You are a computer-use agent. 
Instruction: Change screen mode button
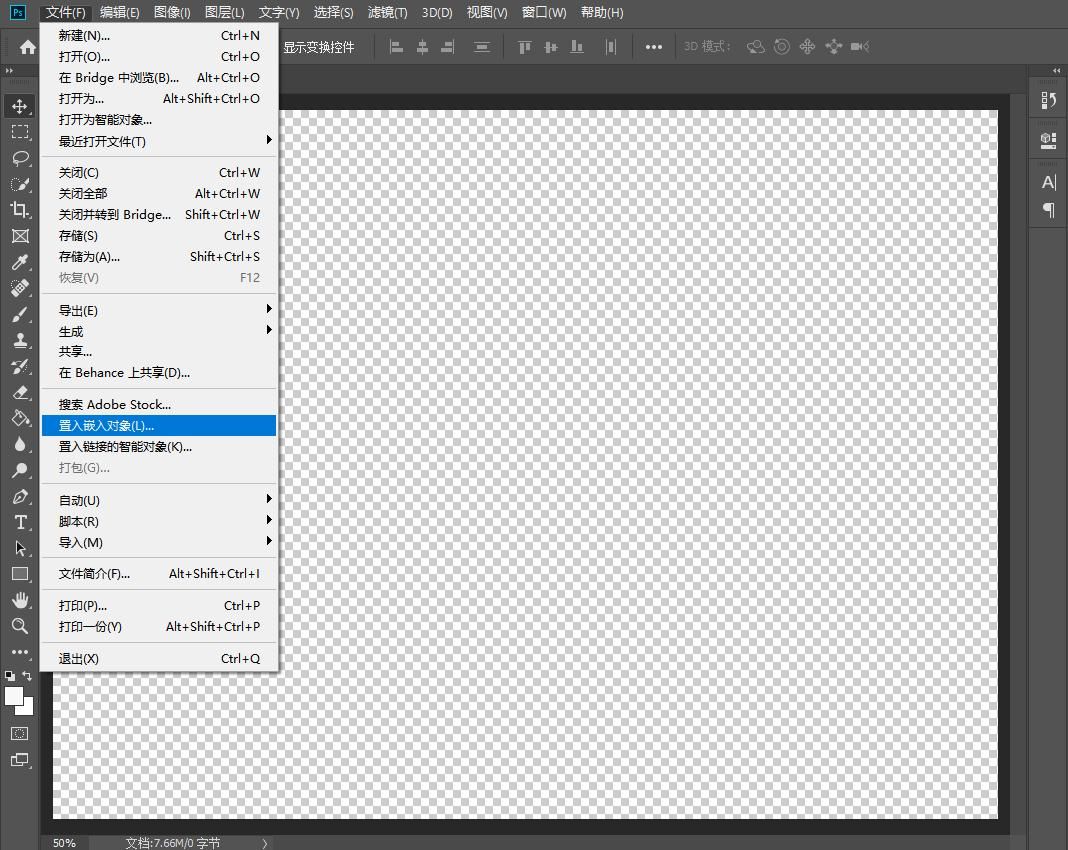click(20, 760)
